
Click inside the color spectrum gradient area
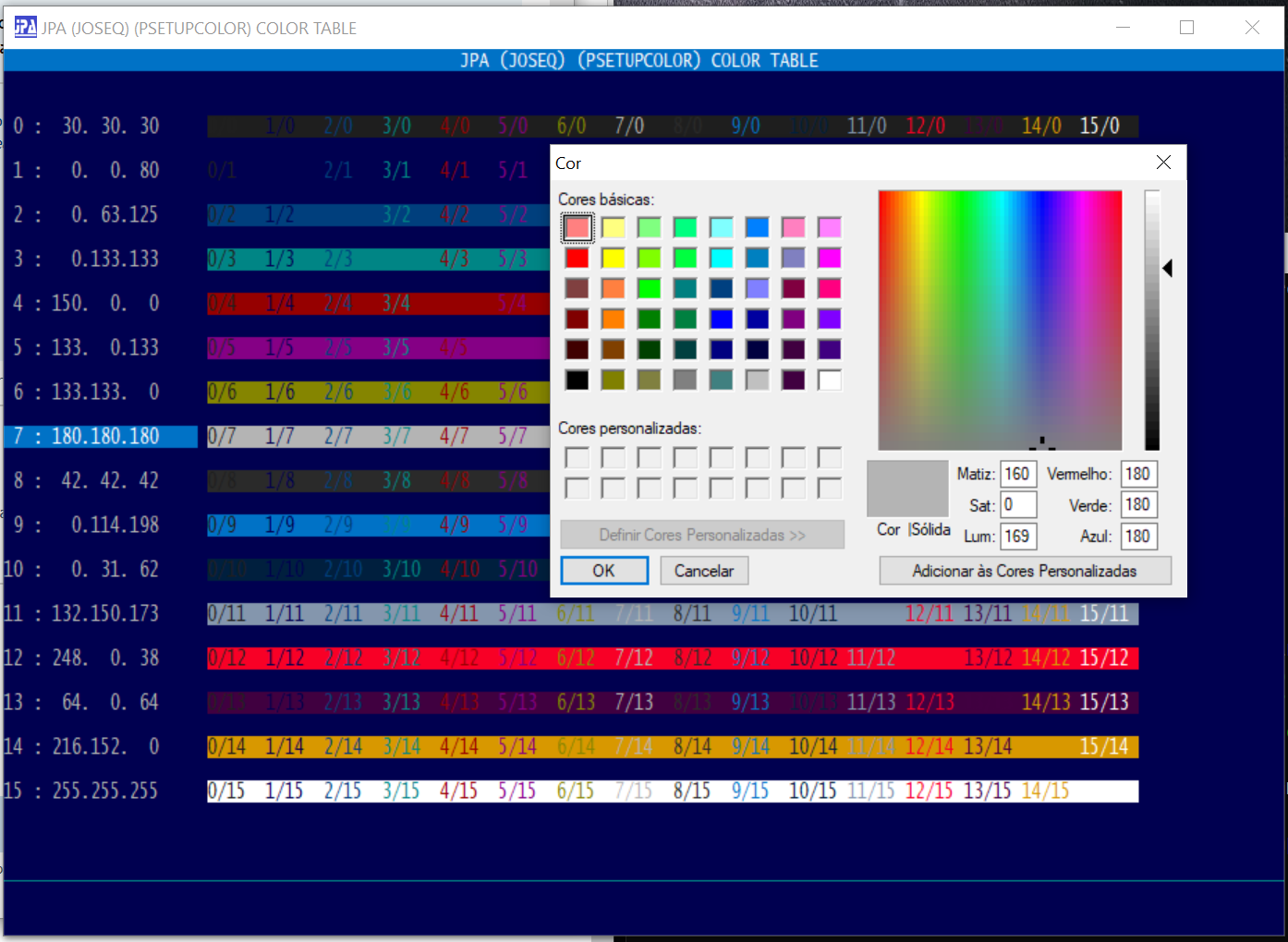tap(1000, 320)
